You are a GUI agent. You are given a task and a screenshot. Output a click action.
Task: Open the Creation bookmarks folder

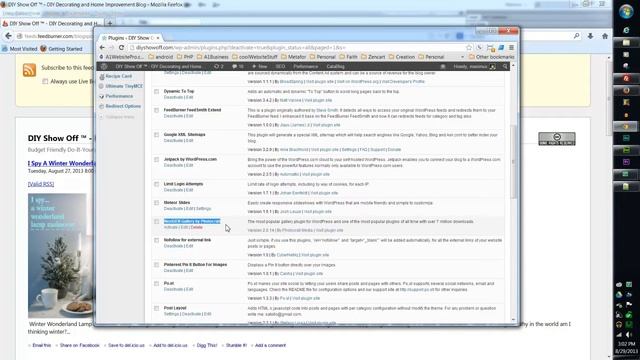coord(401,57)
